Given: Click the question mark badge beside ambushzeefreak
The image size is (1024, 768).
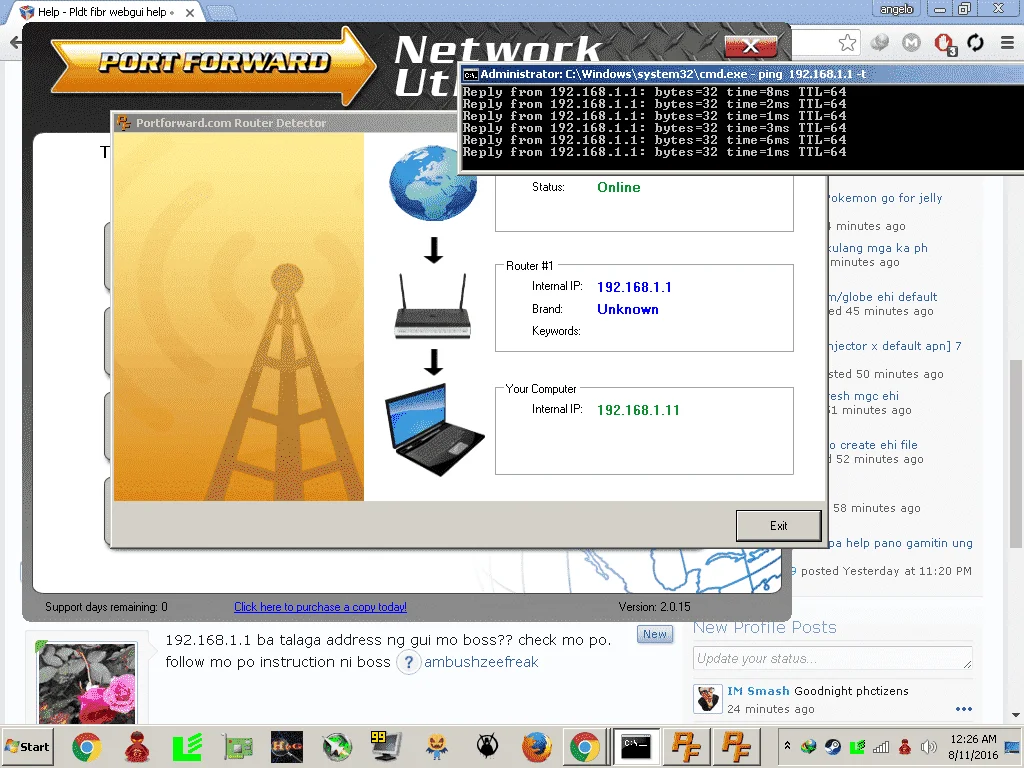Looking at the screenshot, I should tap(408, 663).
